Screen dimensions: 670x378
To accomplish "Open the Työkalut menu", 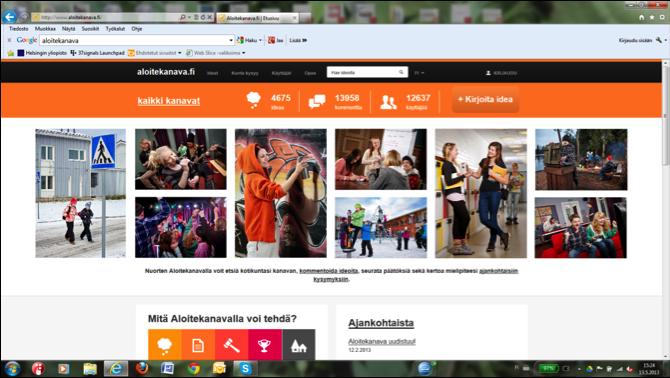I will (115, 29).
